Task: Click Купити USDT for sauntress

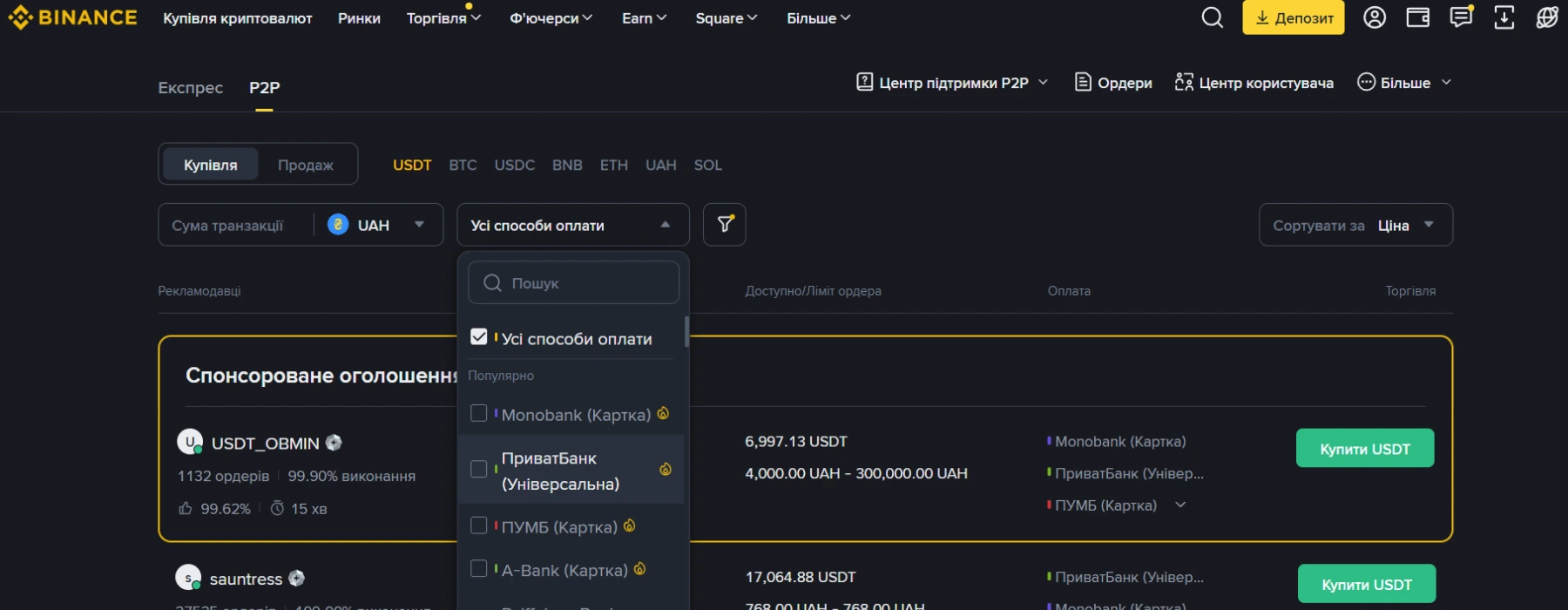Action: click(x=1366, y=584)
